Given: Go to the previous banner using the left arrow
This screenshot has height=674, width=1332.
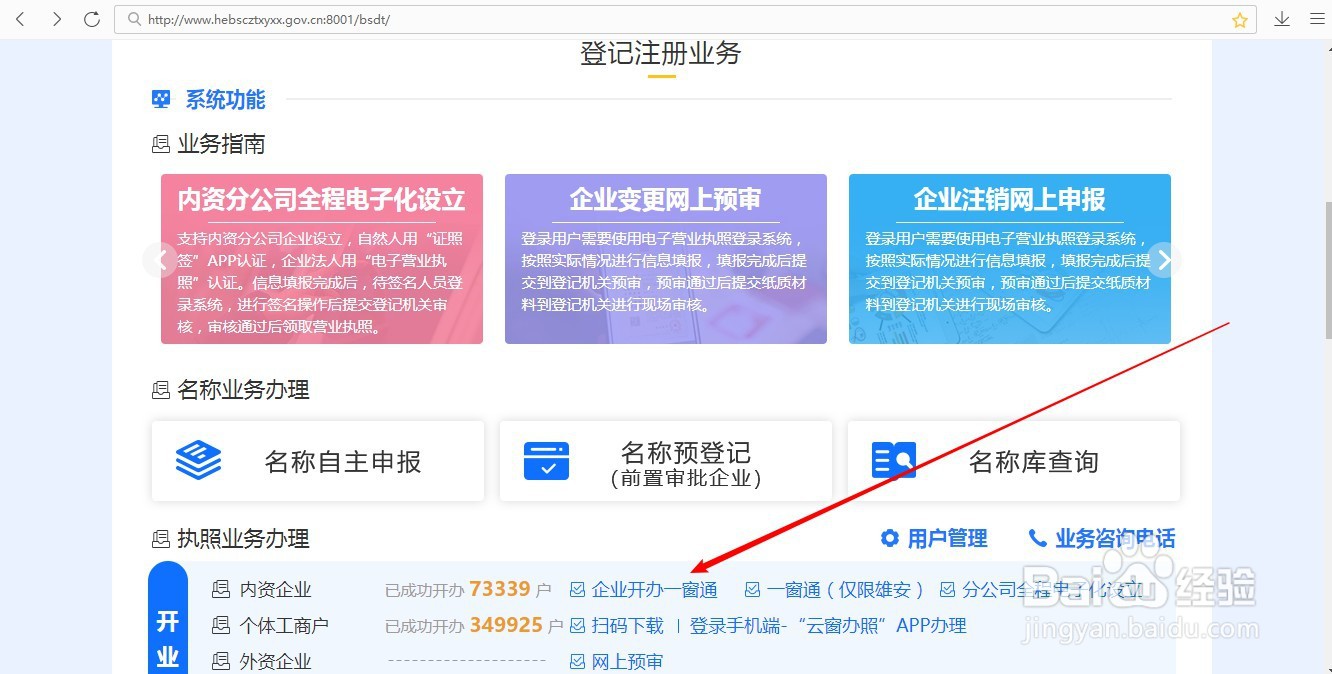Looking at the screenshot, I should tap(161, 259).
